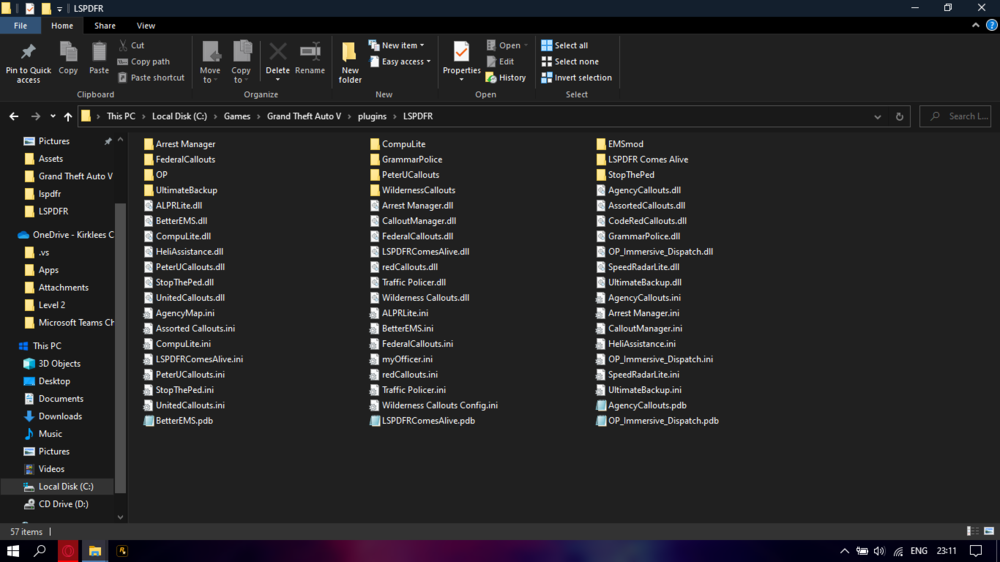Switch to the View ribbon tab
Image resolution: width=1000 pixels, height=562 pixels.
coord(145,26)
